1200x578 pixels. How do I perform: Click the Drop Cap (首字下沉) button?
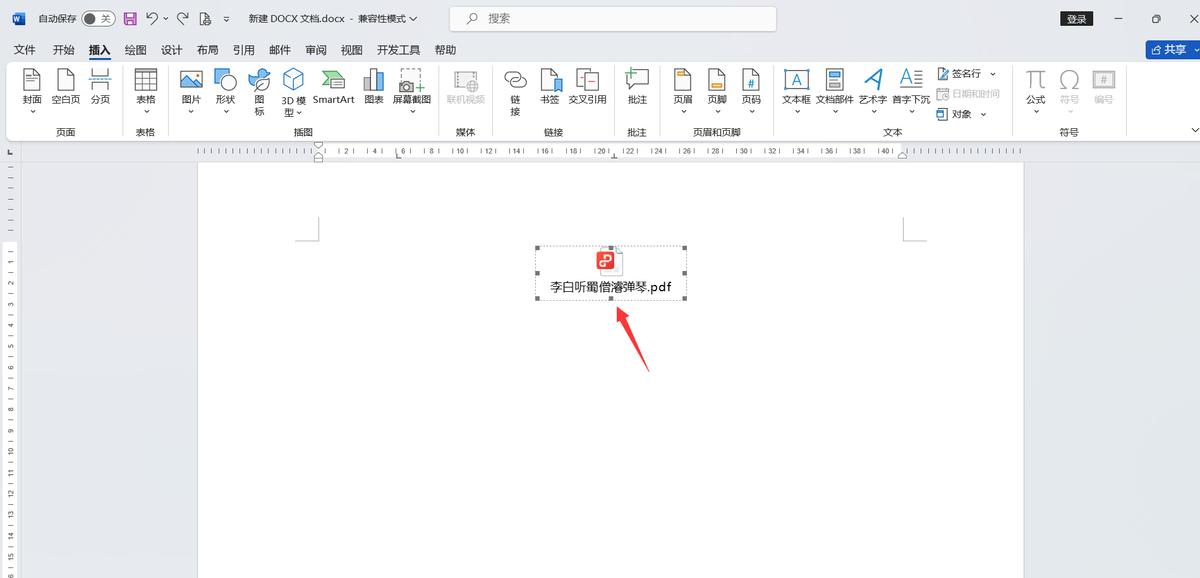[x=911, y=90]
